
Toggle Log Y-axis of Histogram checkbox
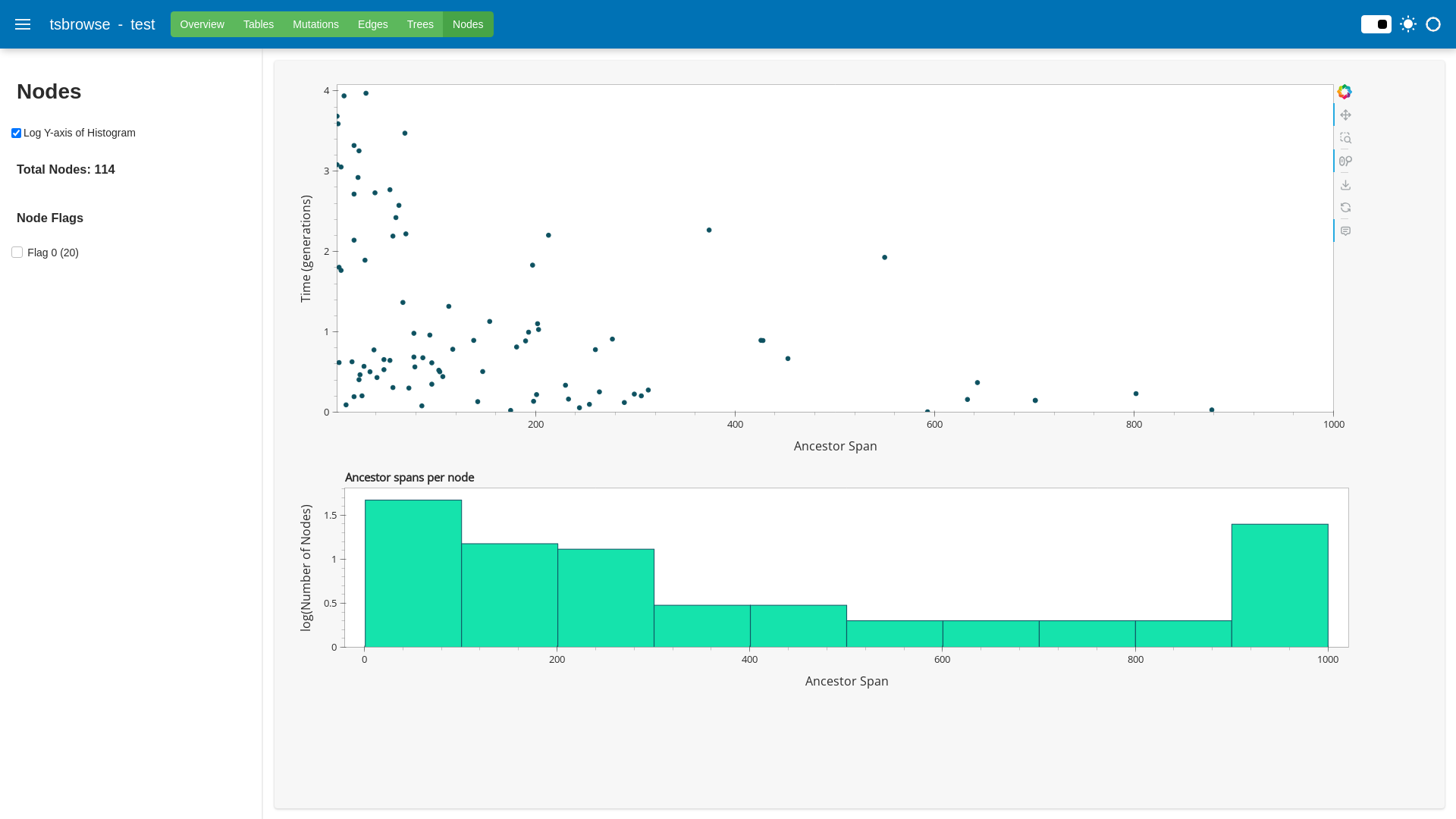[16, 132]
